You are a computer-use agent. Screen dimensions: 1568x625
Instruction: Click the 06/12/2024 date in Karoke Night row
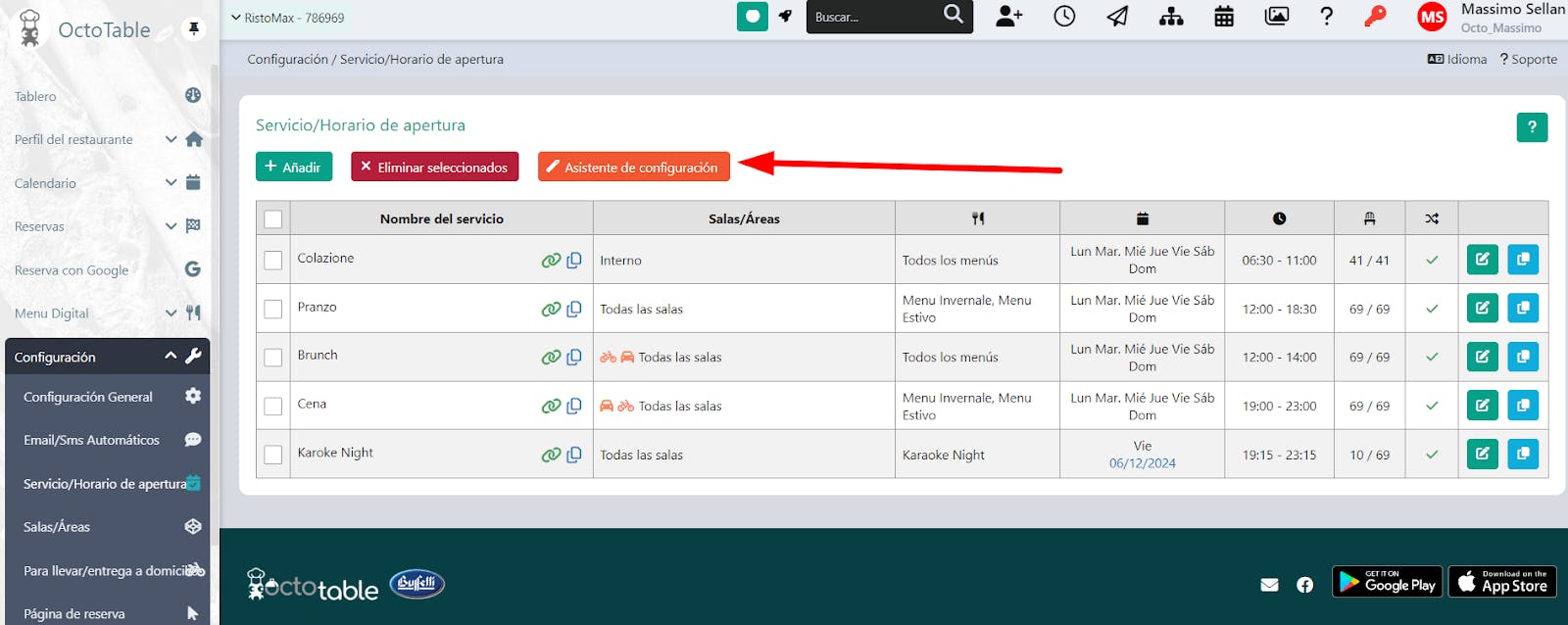point(1143,463)
